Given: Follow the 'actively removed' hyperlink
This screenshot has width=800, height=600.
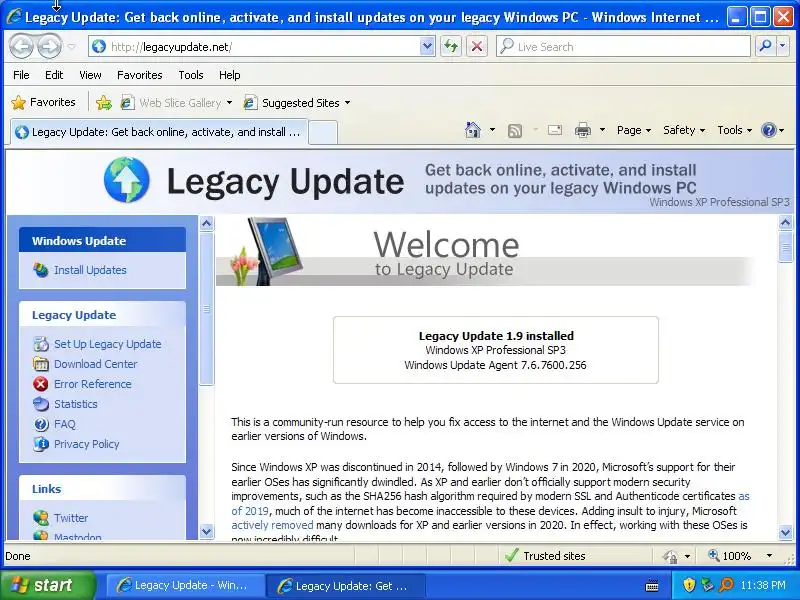Looking at the screenshot, I should tap(272, 525).
